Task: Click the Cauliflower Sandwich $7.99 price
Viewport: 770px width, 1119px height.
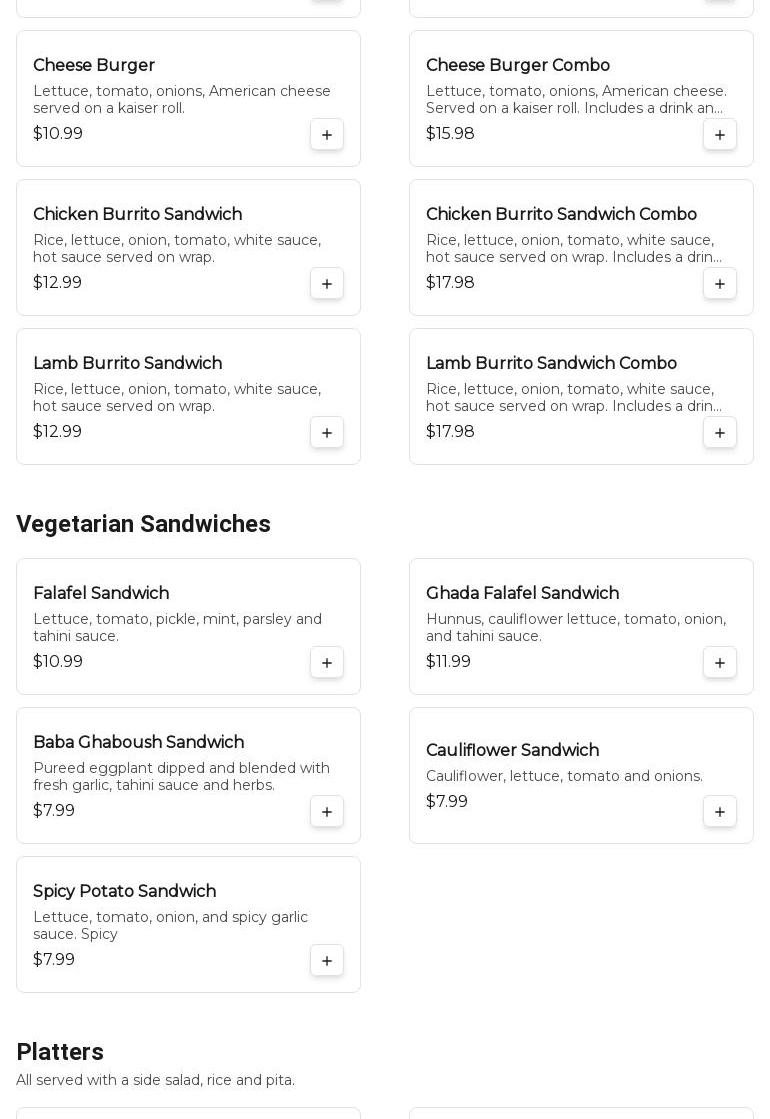Action: tap(447, 802)
